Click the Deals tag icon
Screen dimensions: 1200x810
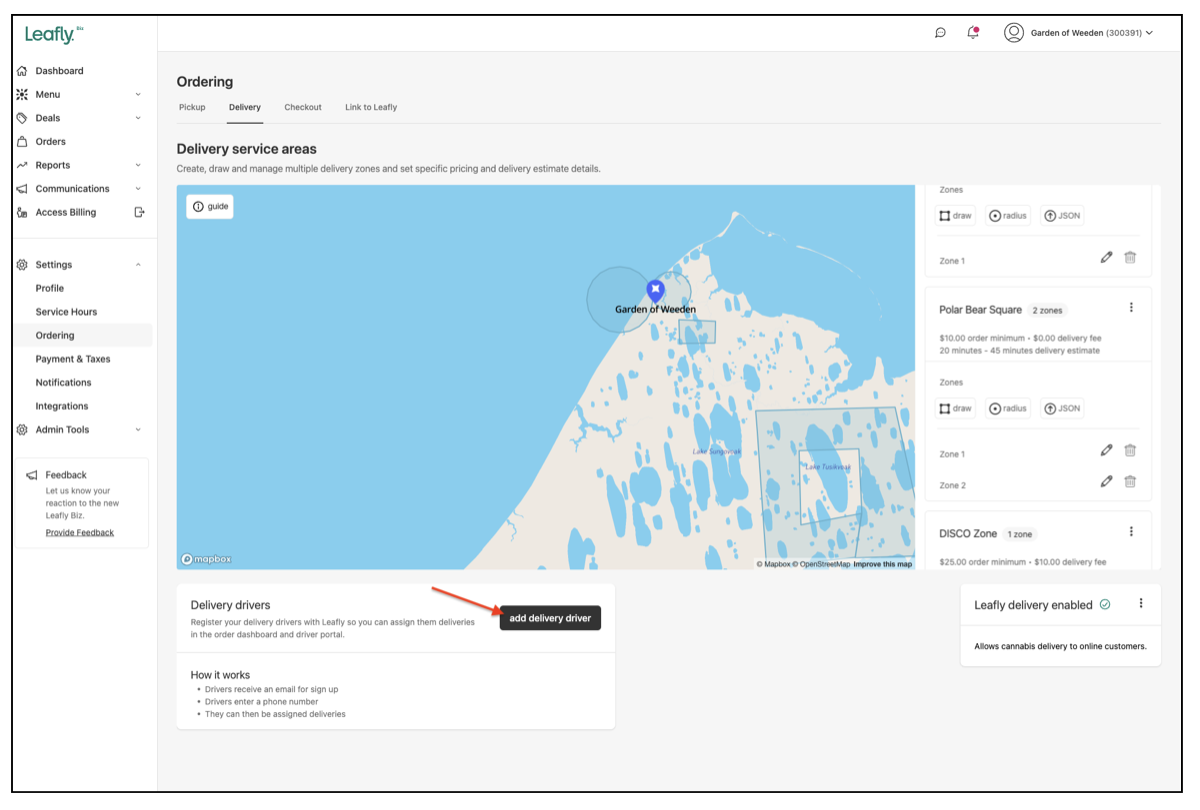22,118
